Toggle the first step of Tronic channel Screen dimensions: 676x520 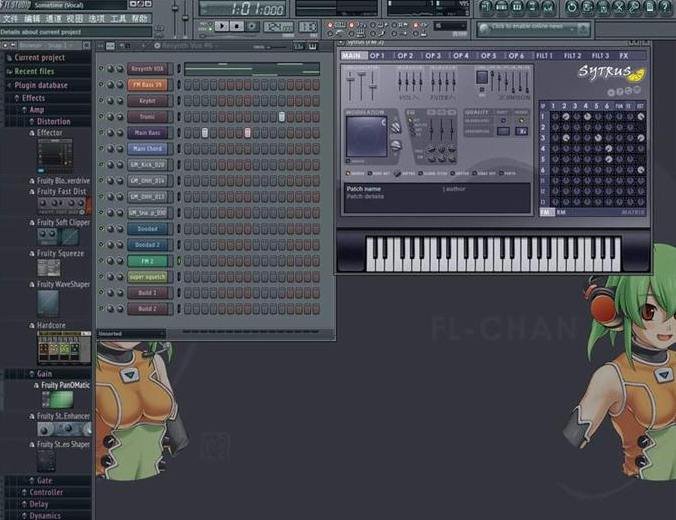tap(188, 116)
